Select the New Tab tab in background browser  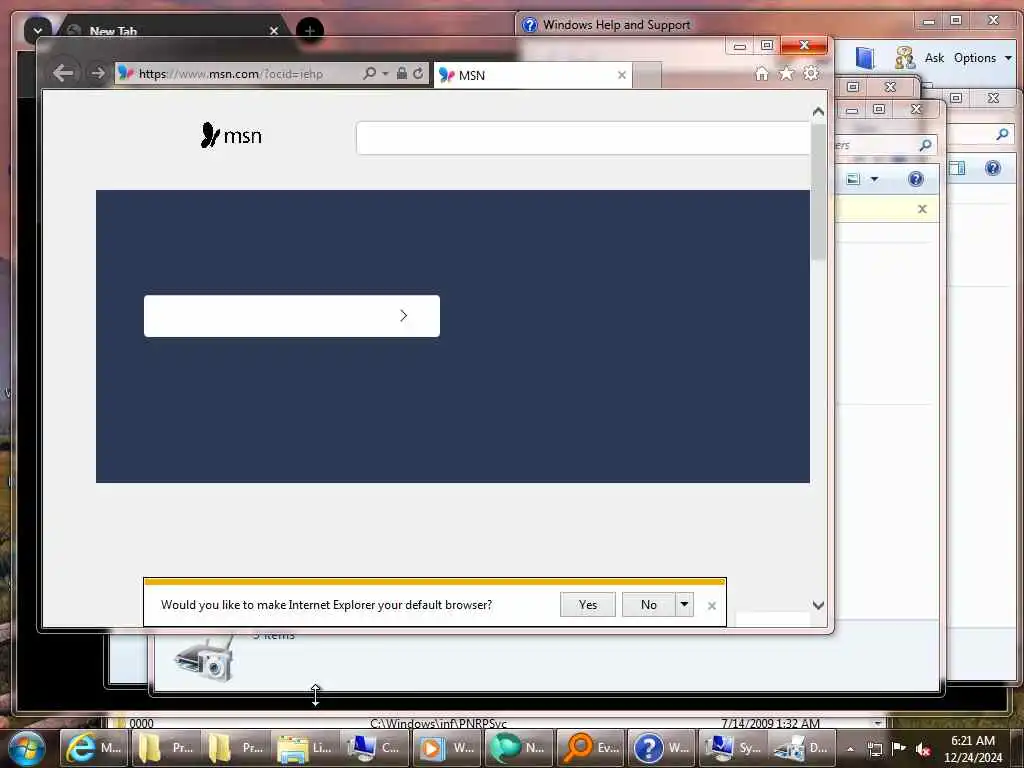pos(172,31)
